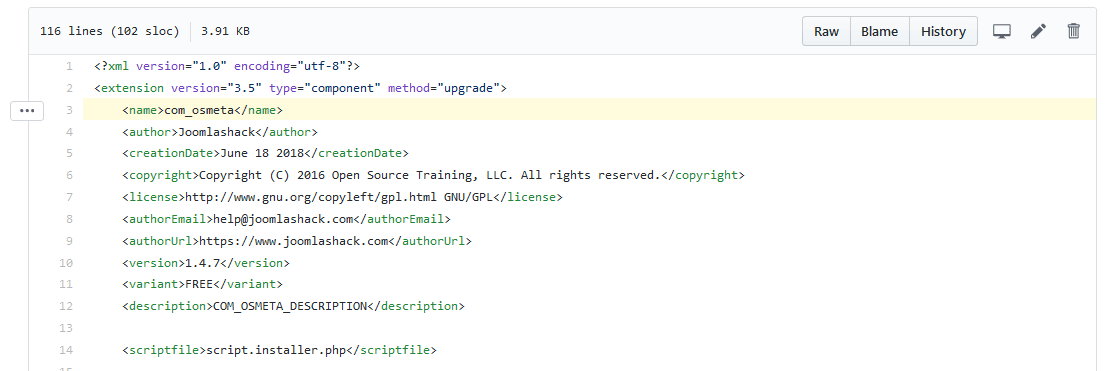Select line number 4
The height and width of the screenshot is (371, 1117).
pyautogui.click(x=69, y=132)
